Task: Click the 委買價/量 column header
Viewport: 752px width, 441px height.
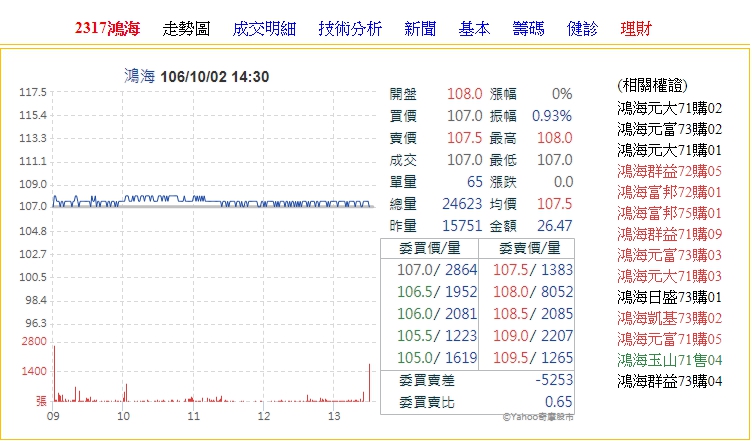Action: coord(430,248)
